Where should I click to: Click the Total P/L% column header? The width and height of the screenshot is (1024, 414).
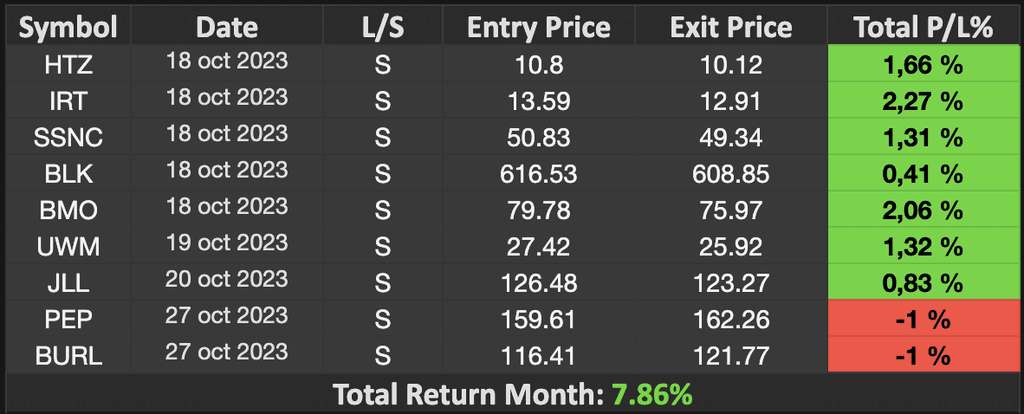click(923, 27)
